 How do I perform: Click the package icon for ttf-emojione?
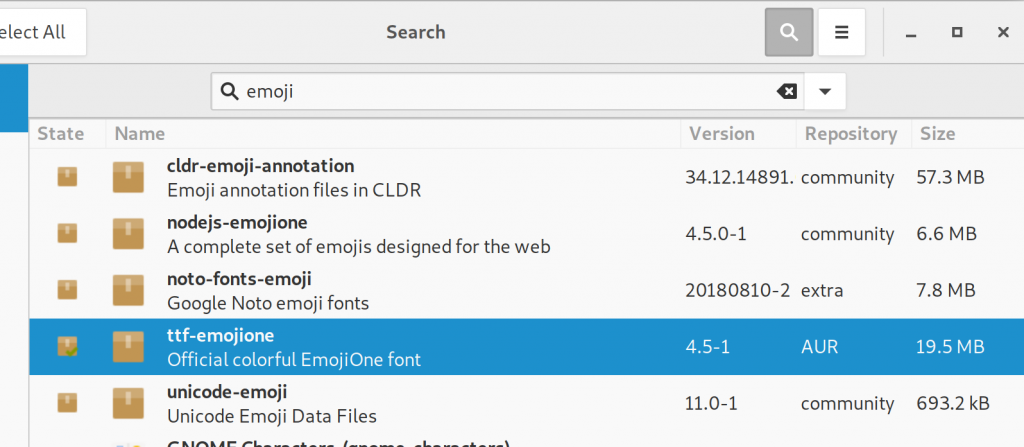[x=128, y=346]
